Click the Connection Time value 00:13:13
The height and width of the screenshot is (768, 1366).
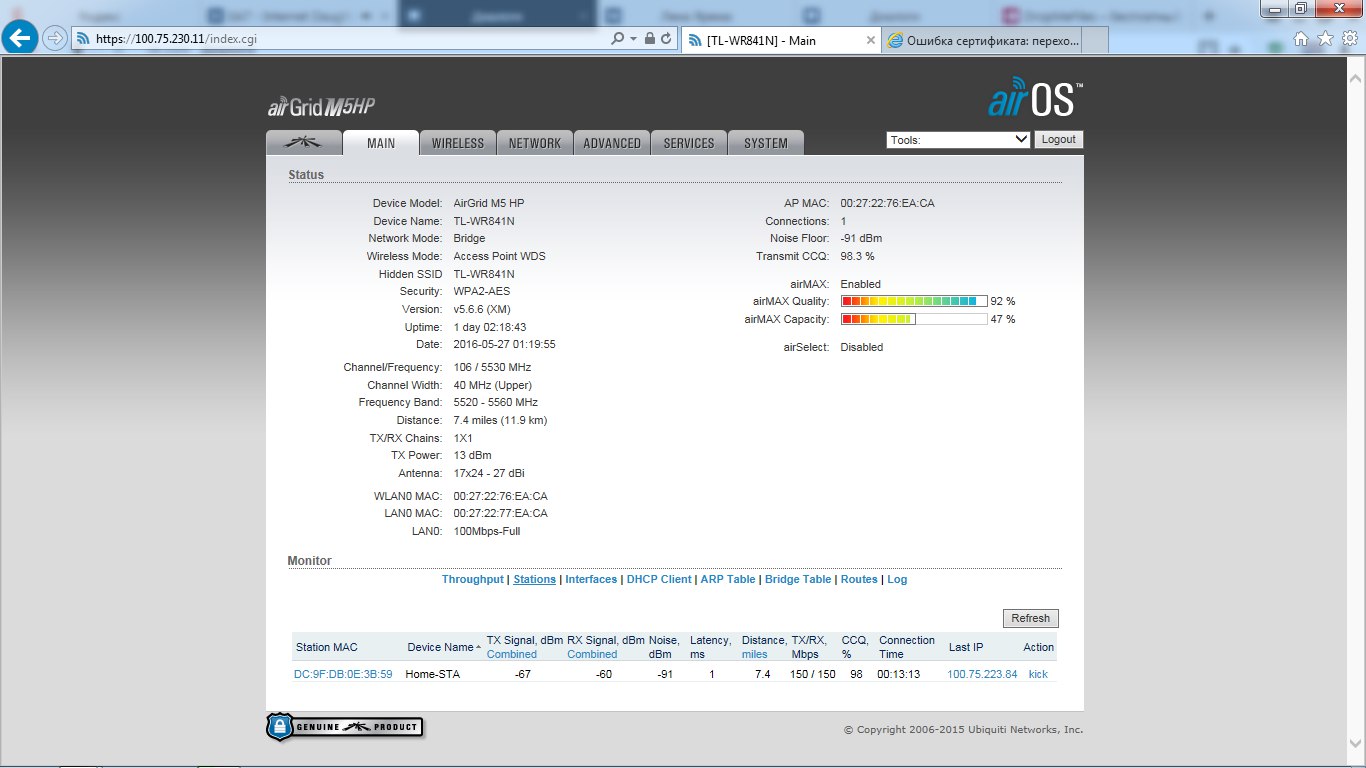click(x=898, y=674)
